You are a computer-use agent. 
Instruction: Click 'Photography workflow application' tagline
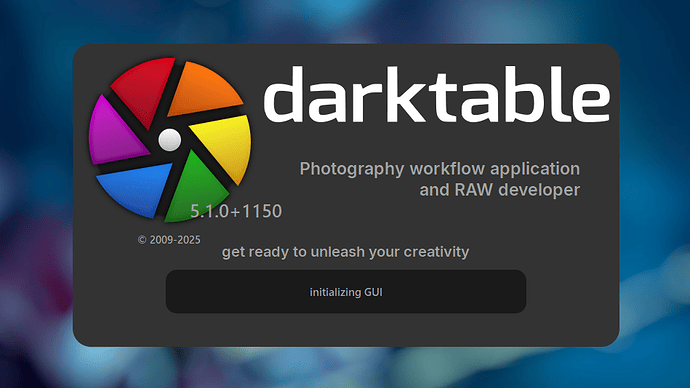440,169
